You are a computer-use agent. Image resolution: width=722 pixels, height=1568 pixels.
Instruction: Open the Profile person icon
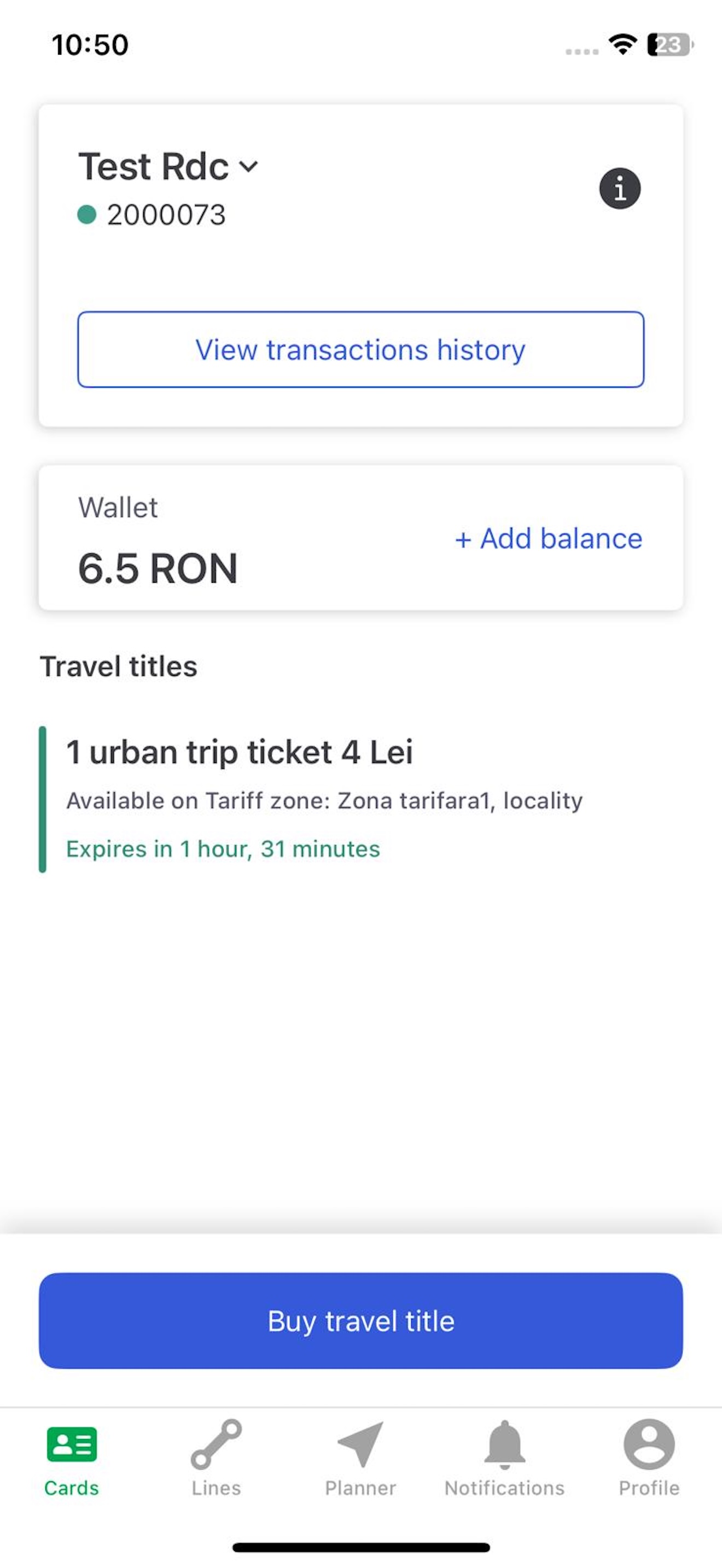pyautogui.click(x=649, y=1444)
